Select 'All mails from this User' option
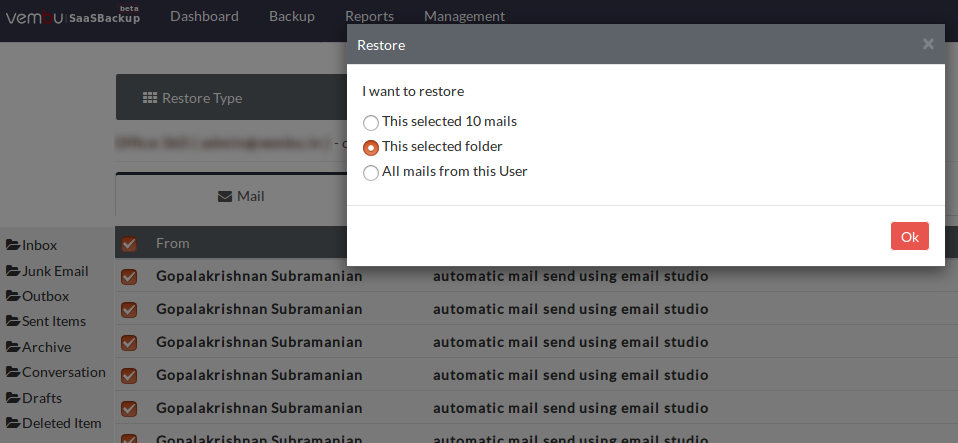The height and width of the screenshot is (443, 958). pyautogui.click(x=370, y=173)
